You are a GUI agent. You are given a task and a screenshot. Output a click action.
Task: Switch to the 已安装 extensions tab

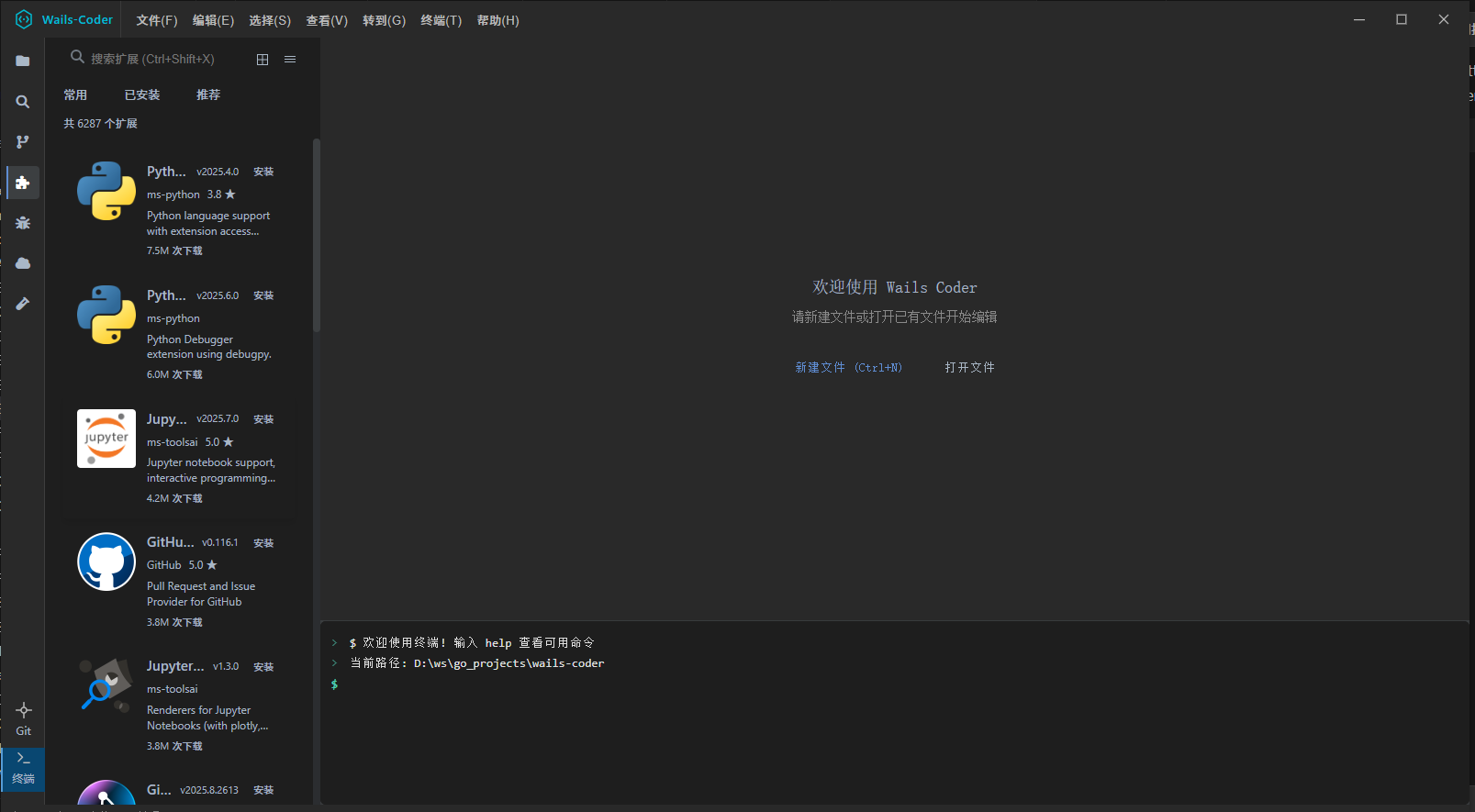point(142,95)
